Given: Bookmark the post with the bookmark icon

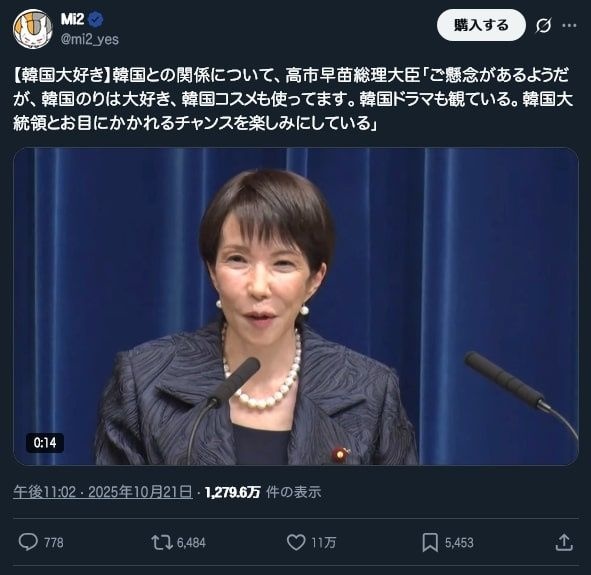Looking at the screenshot, I should 430,542.
